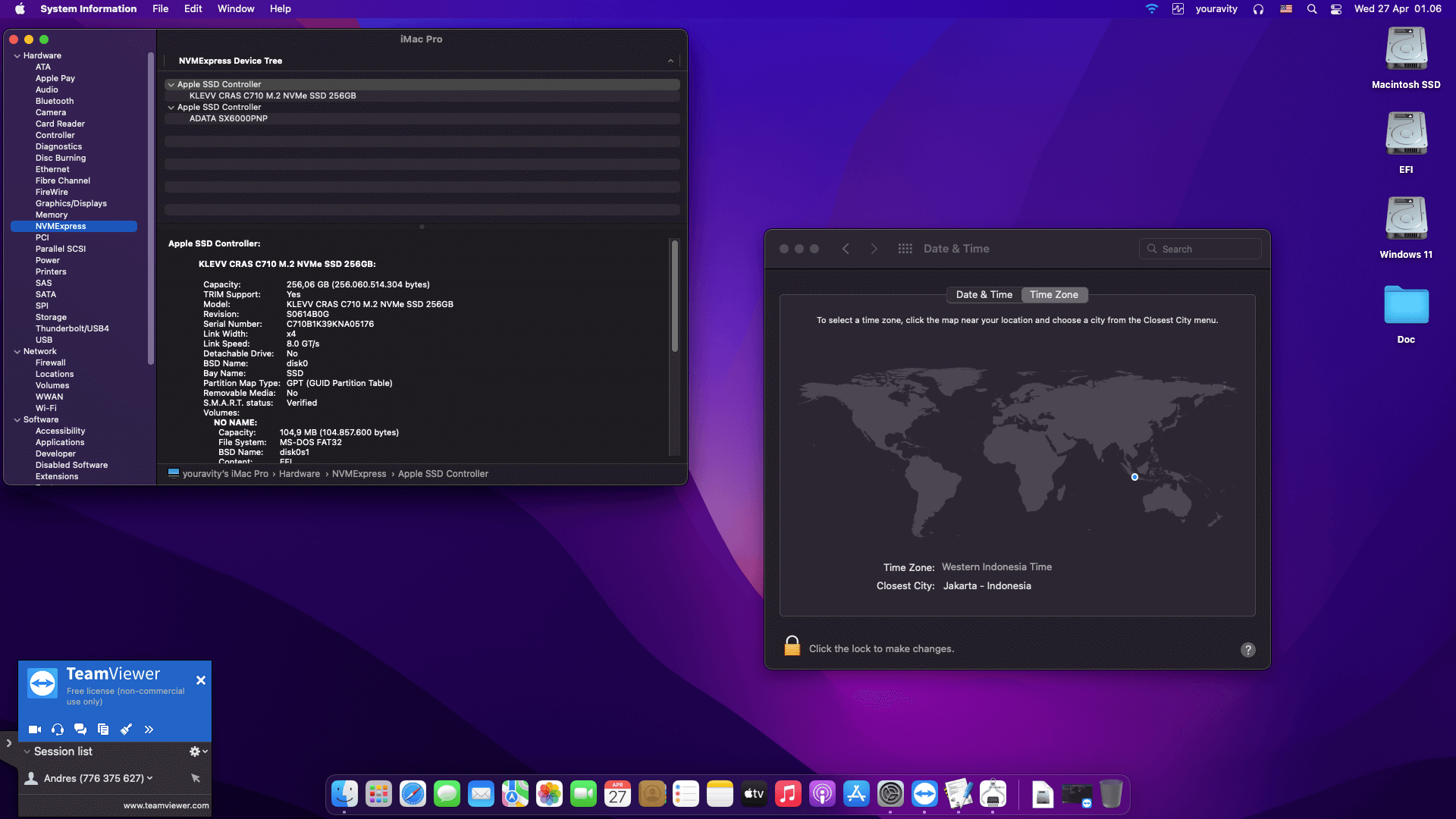Close the TeamViewer panel

(x=201, y=680)
